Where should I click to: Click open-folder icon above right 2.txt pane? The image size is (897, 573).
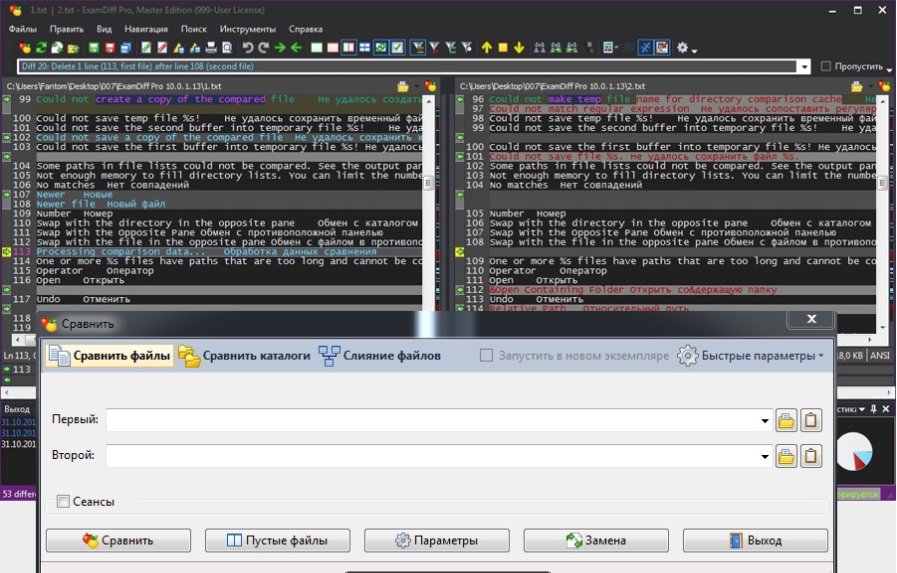click(856, 86)
